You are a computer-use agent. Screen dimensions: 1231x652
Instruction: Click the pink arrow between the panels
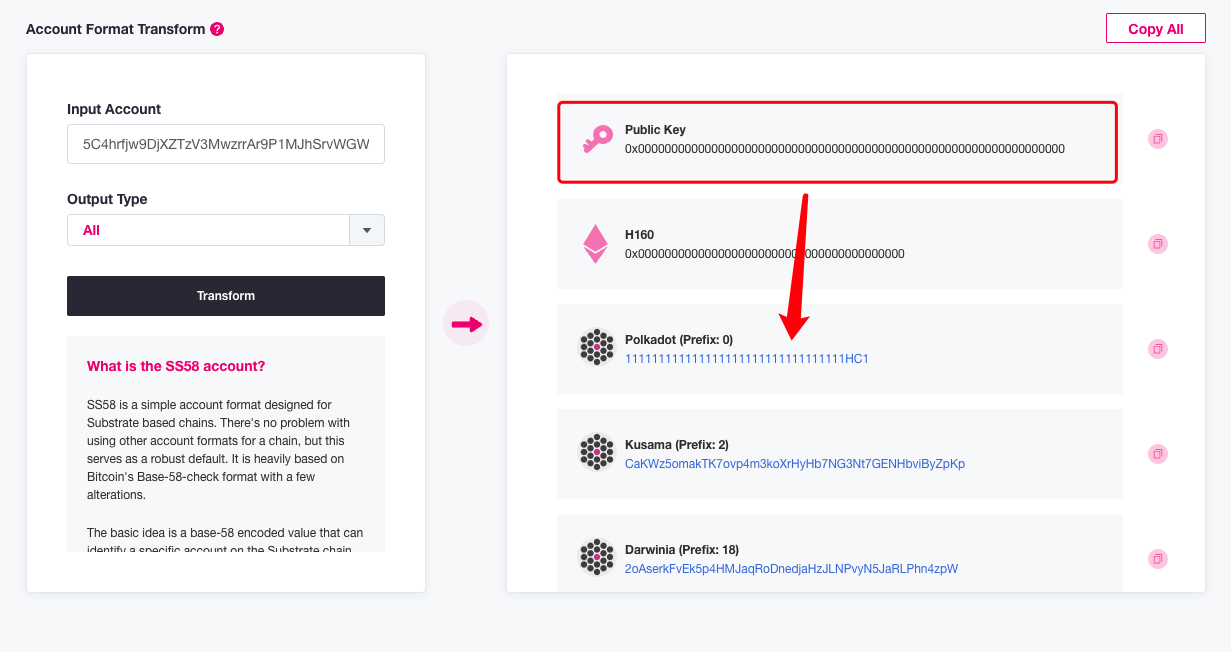tap(466, 323)
